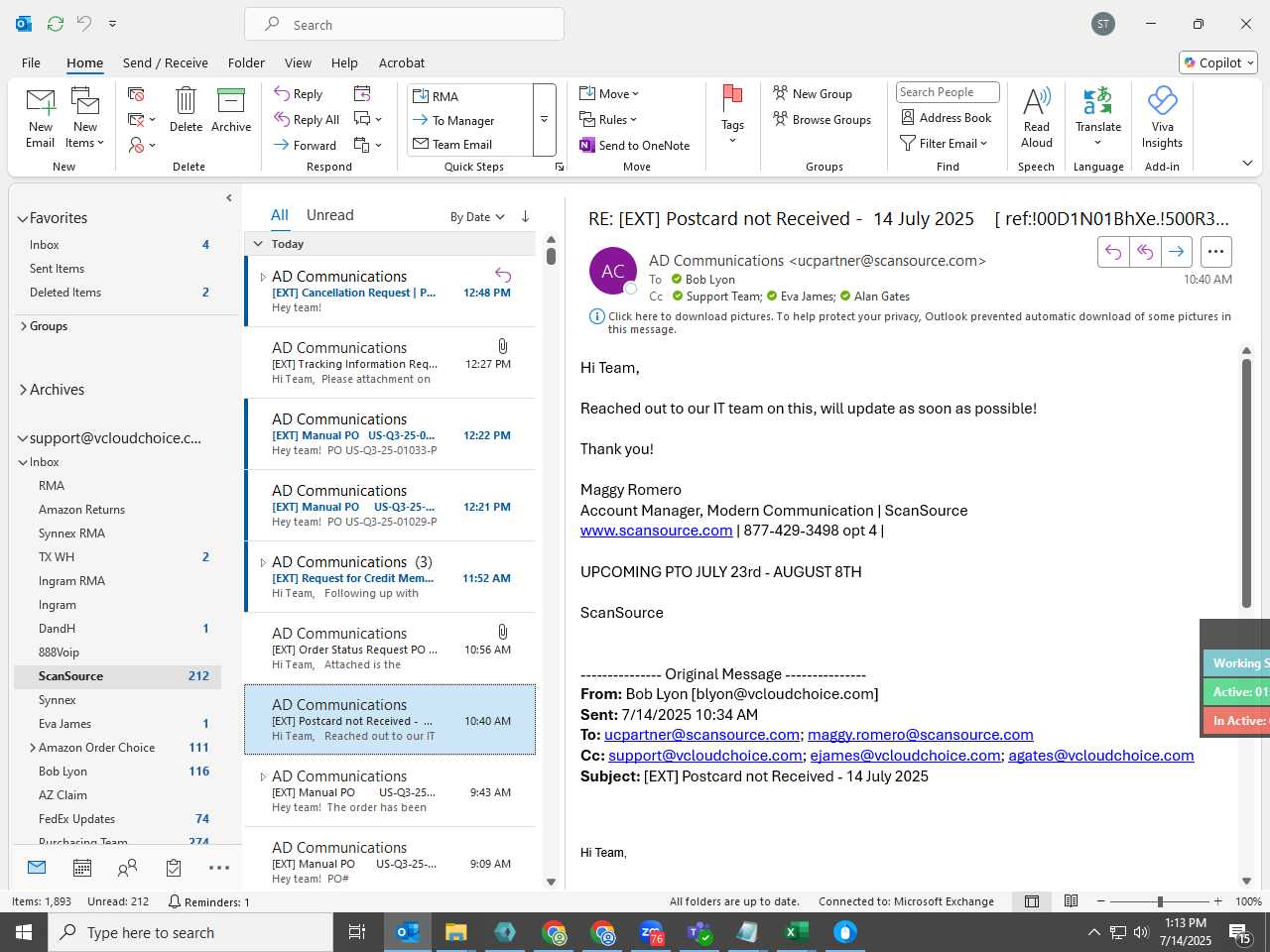1270x952 pixels.
Task: Switch to Calendar view icon
Action: coord(82,868)
